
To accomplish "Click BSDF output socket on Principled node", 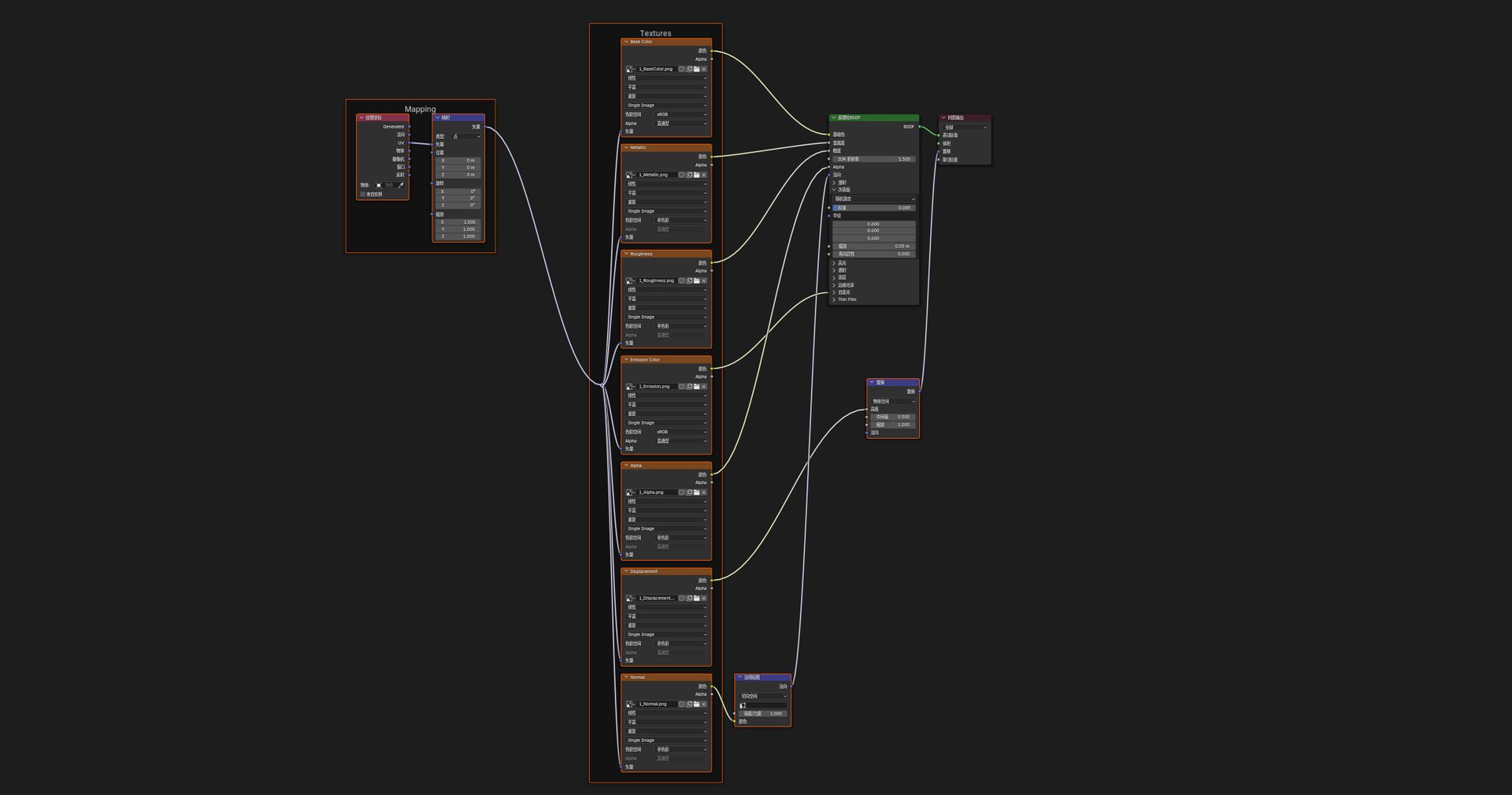I will [919, 127].
